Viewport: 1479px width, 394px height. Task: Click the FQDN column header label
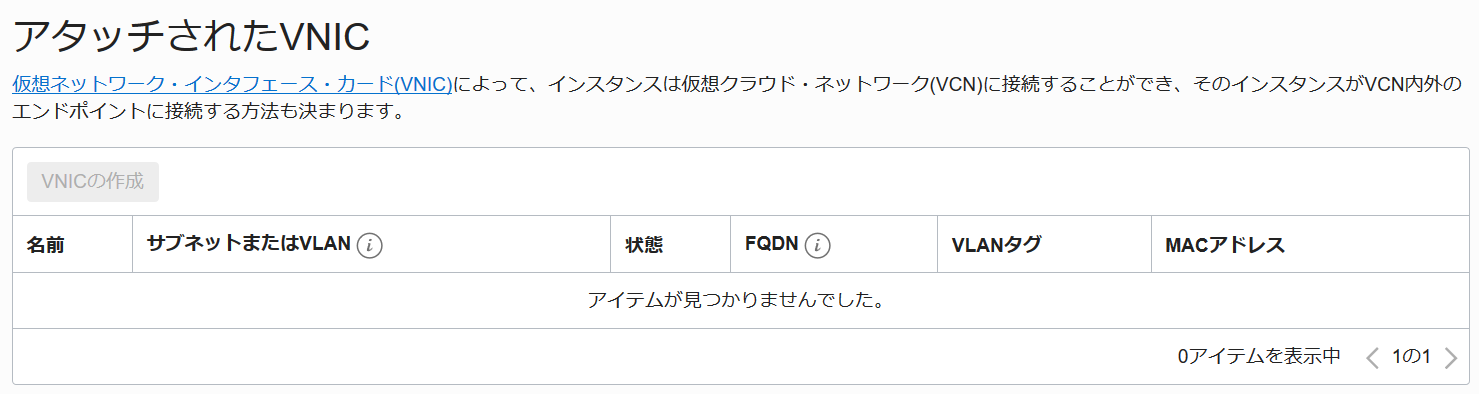tap(772, 244)
